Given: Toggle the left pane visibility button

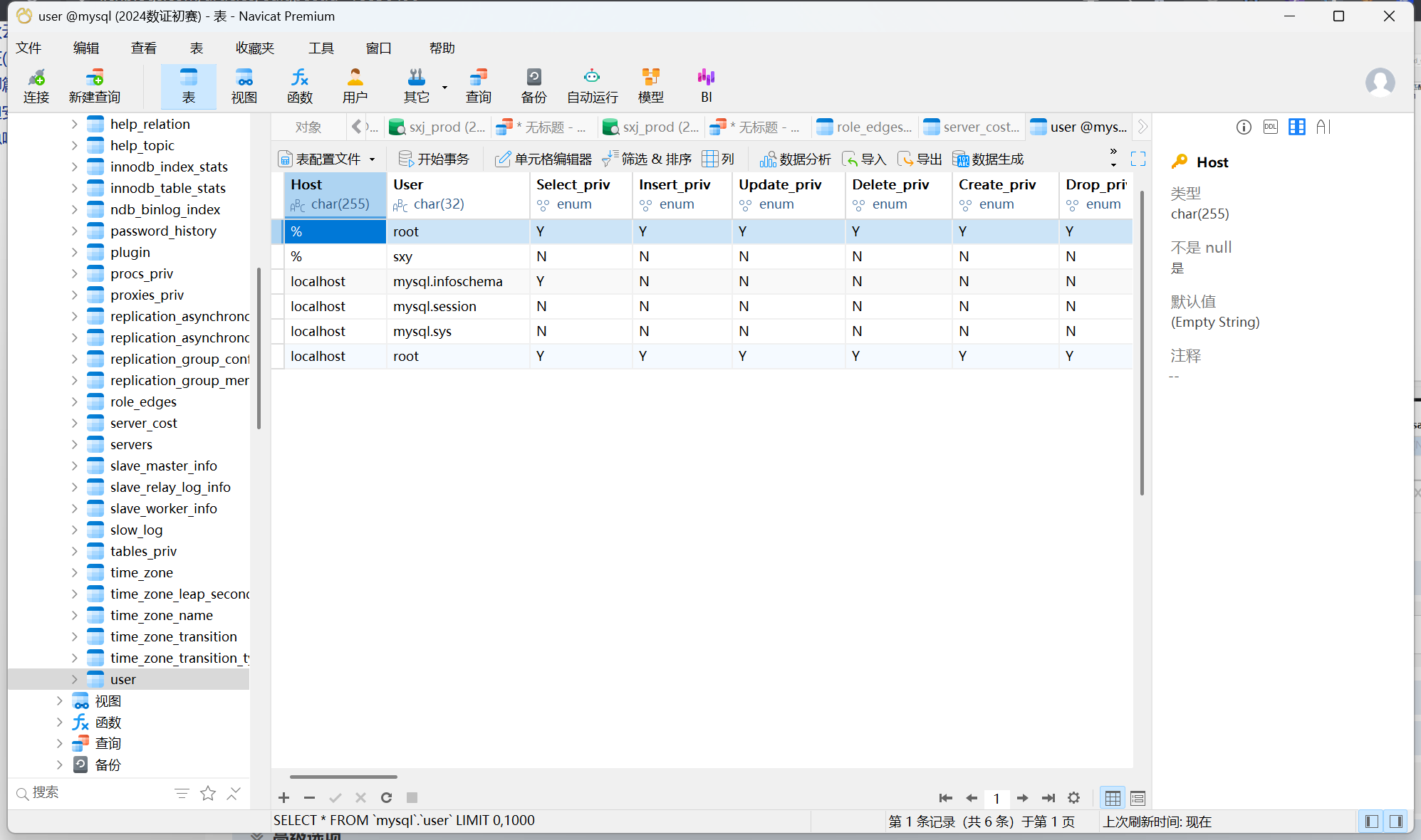Looking at the screenshot, I should coord(1371,821).
